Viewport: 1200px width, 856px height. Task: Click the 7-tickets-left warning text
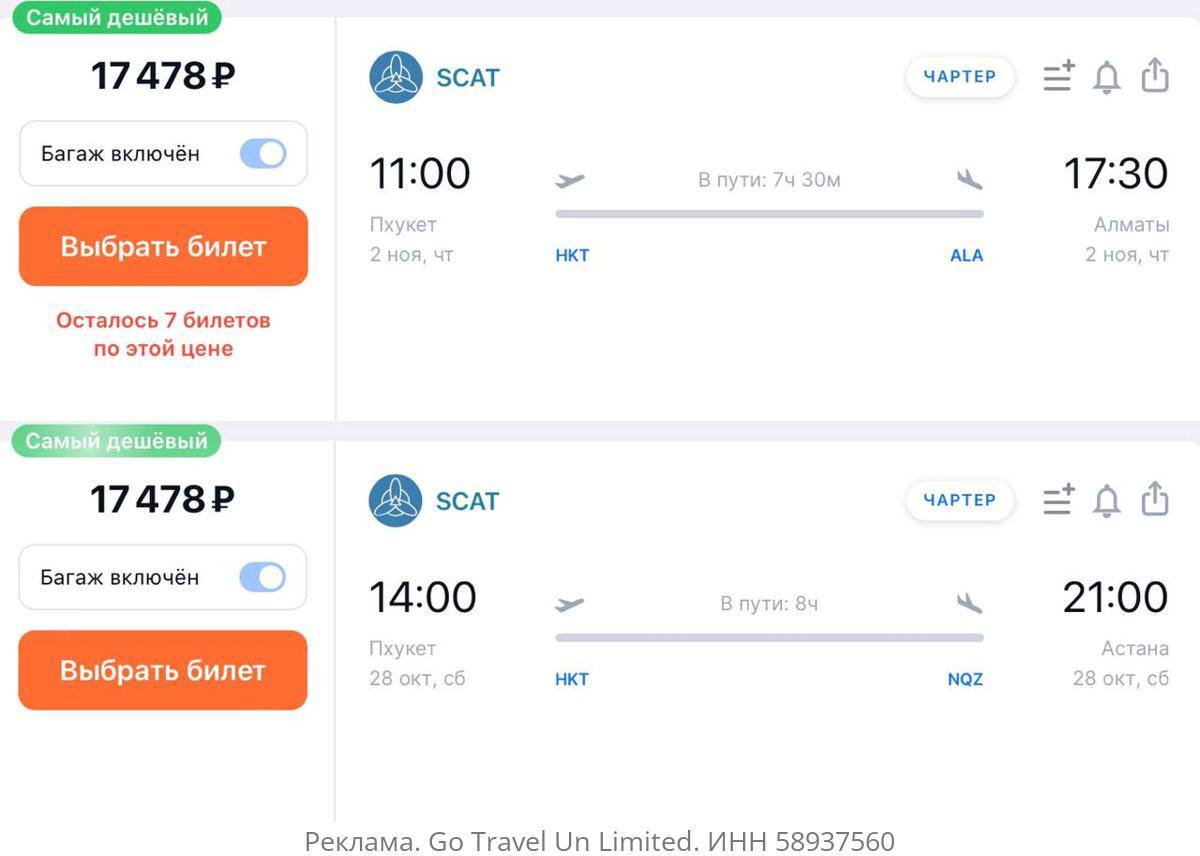point(163,334)
